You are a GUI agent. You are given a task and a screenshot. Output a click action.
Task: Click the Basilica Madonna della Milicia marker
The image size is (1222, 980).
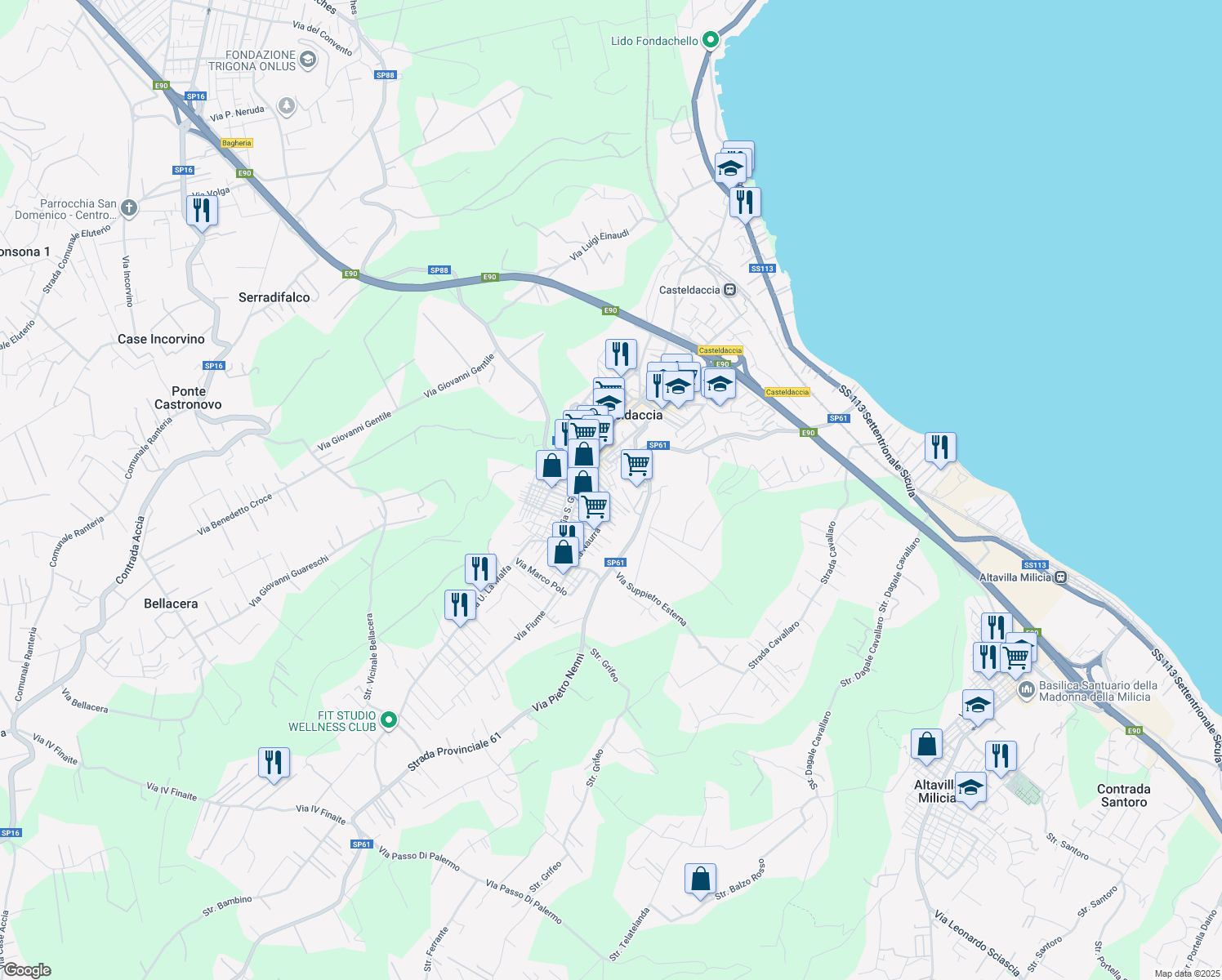tap(1027, 688)
